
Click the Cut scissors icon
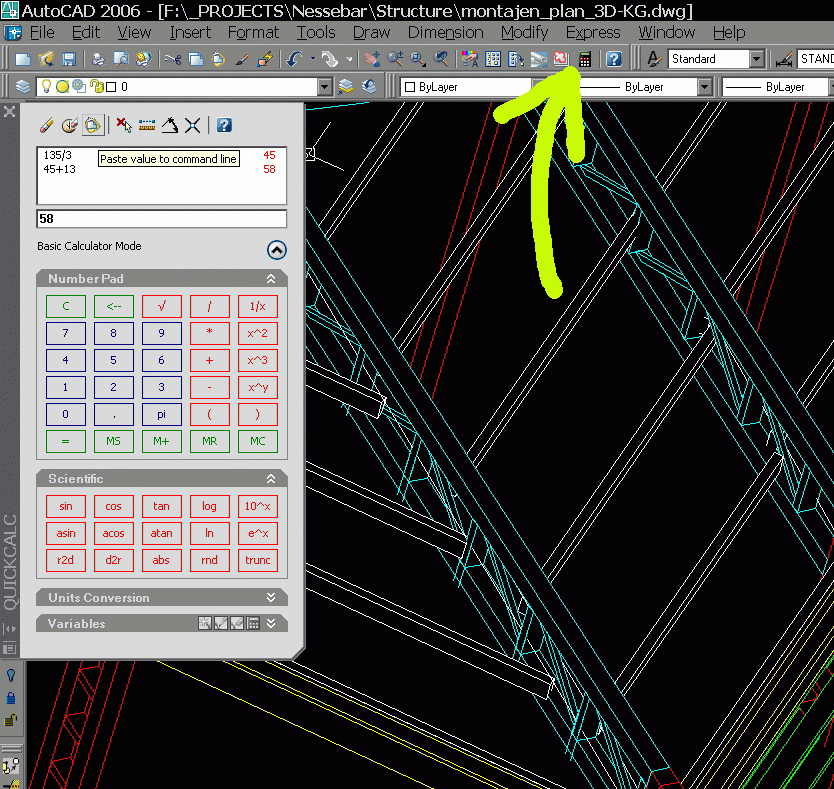(173, 59)
